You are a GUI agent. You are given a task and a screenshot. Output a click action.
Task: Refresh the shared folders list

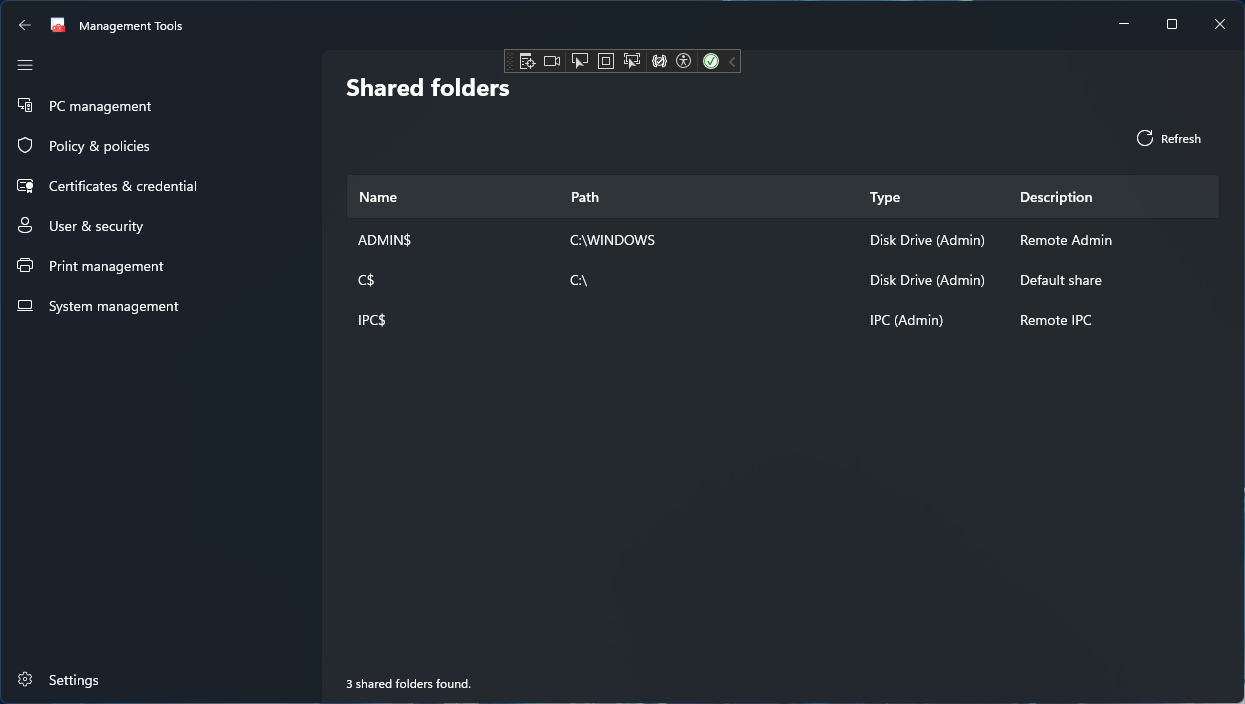1169,139
